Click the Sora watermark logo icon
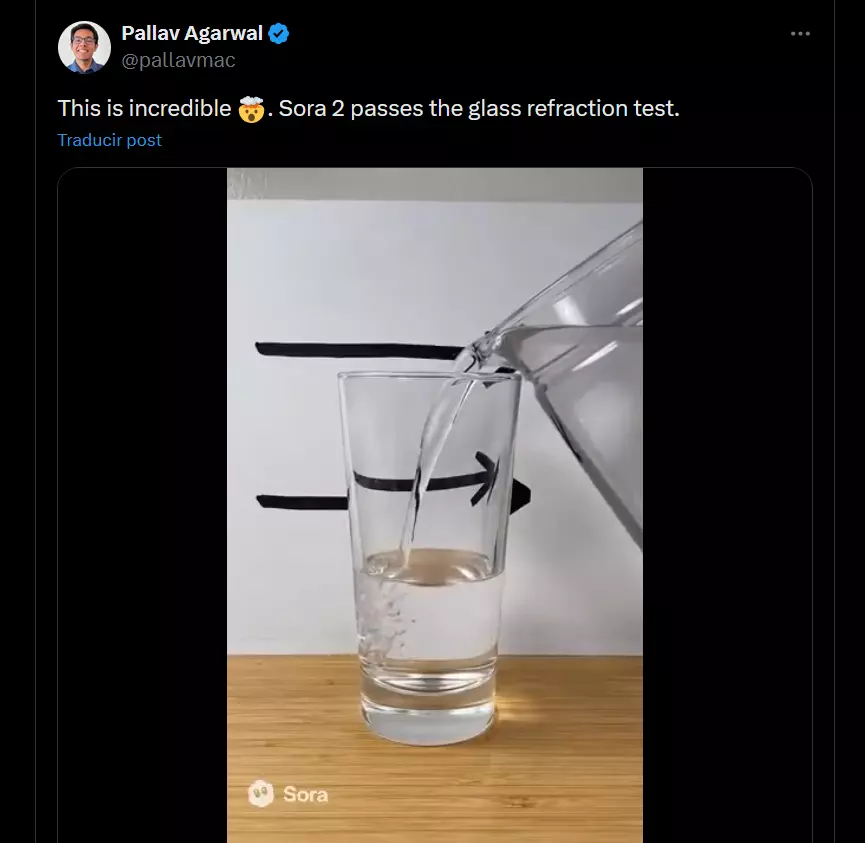This screenshot has width=865, height=843. coord(261,794)
